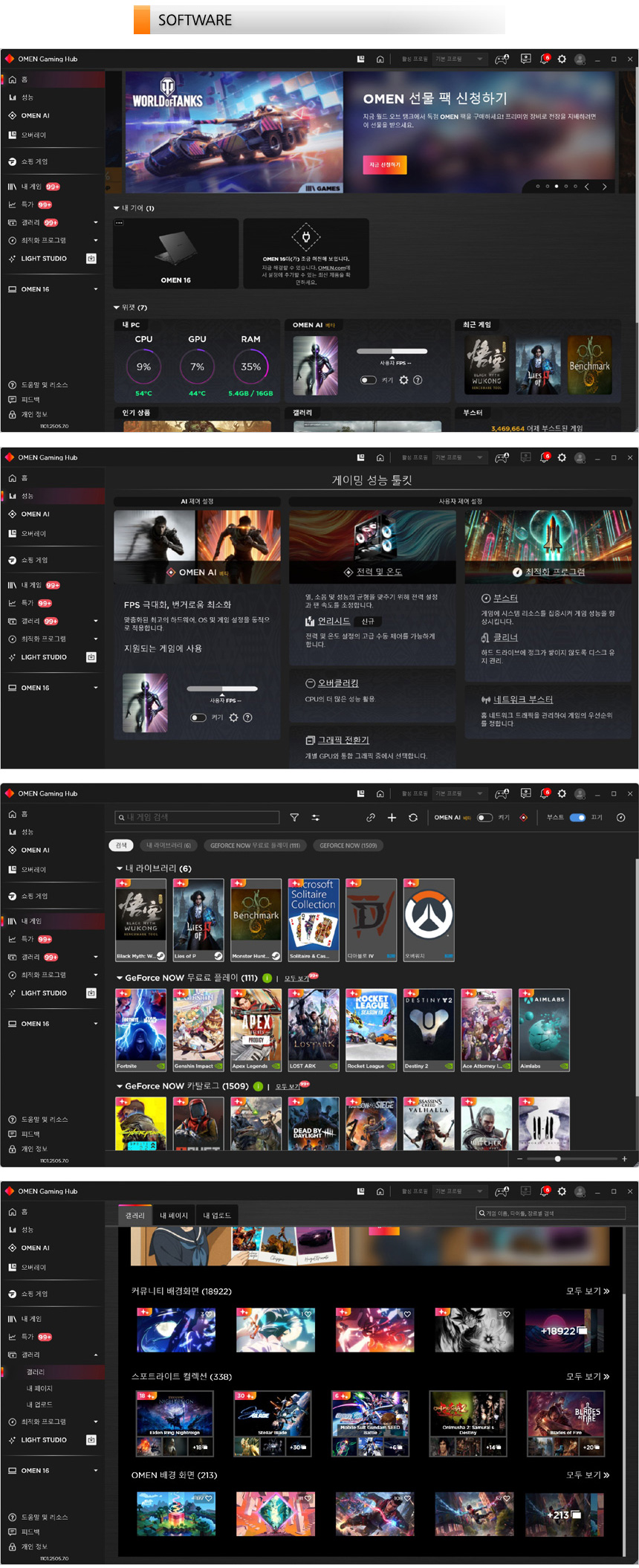Screen dimensions: 639x1568
Task: Click the 지금 신청하기 banner button
Action: (384, 164)
